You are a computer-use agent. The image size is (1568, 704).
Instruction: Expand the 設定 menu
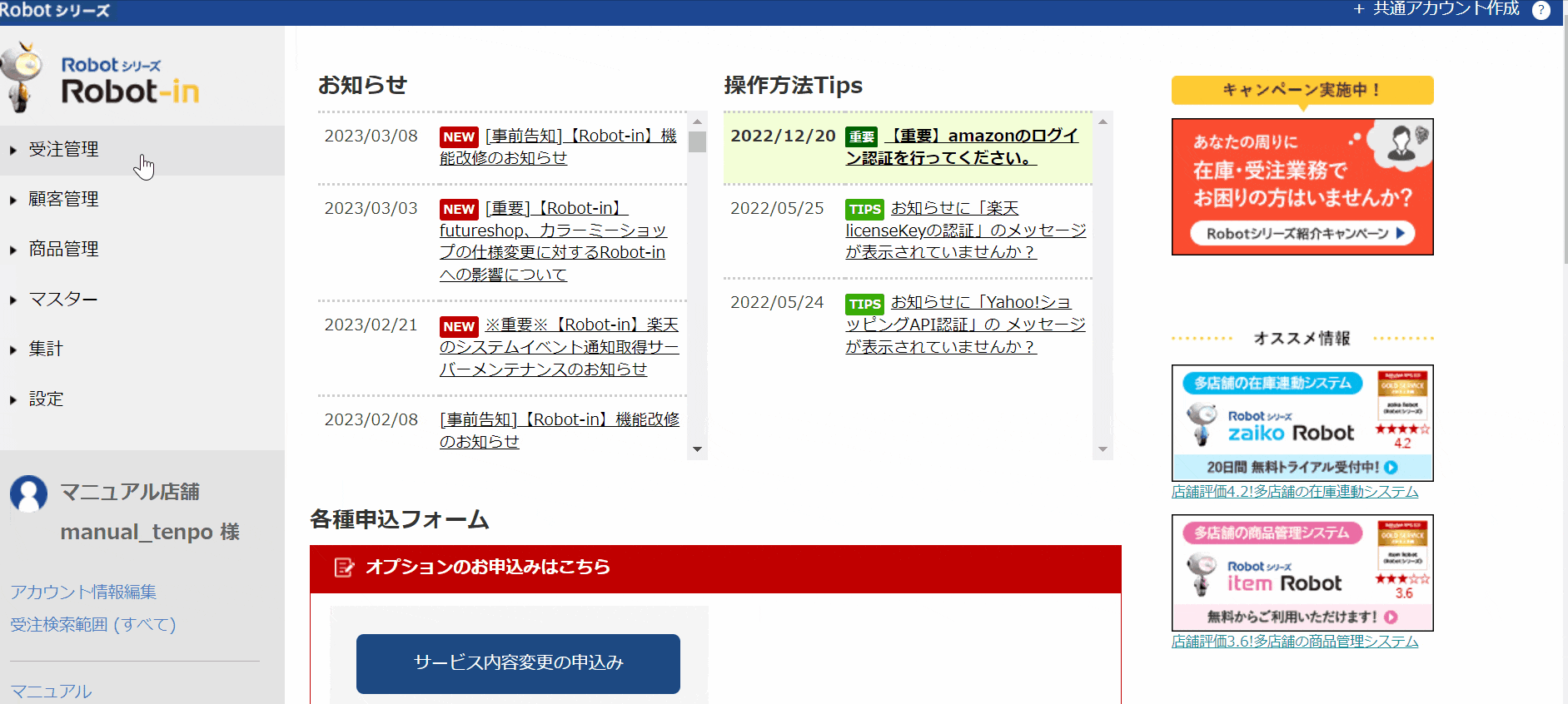coord(142,399)
